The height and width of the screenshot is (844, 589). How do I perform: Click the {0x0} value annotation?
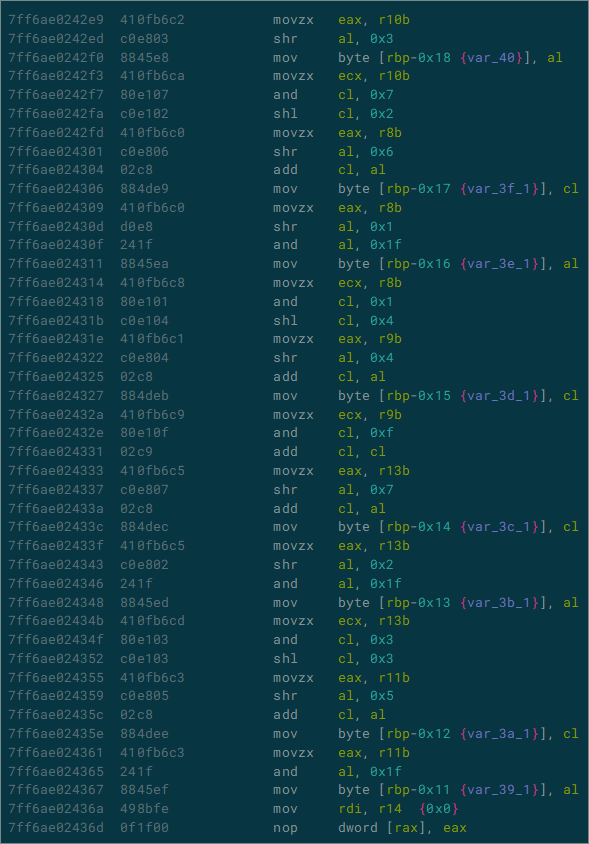pos(439,809)
